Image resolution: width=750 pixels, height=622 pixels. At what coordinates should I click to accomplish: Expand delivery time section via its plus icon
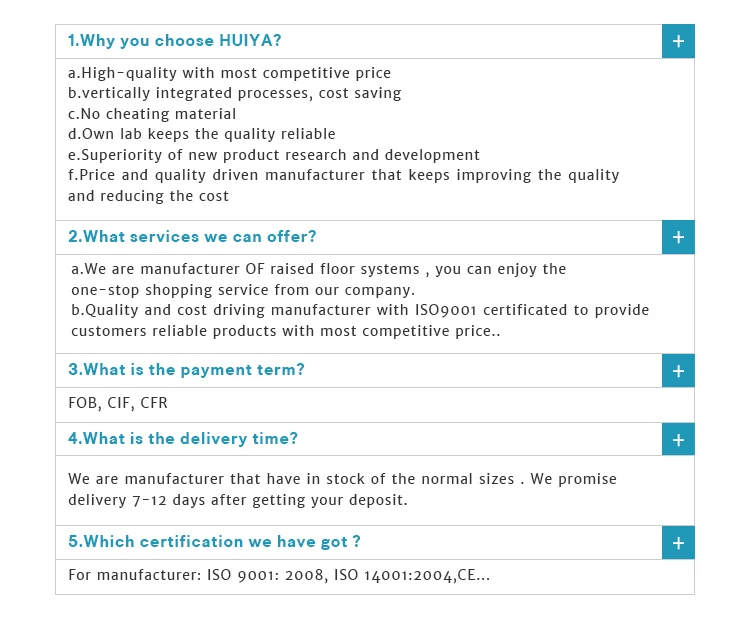click(x=678, y=440)
